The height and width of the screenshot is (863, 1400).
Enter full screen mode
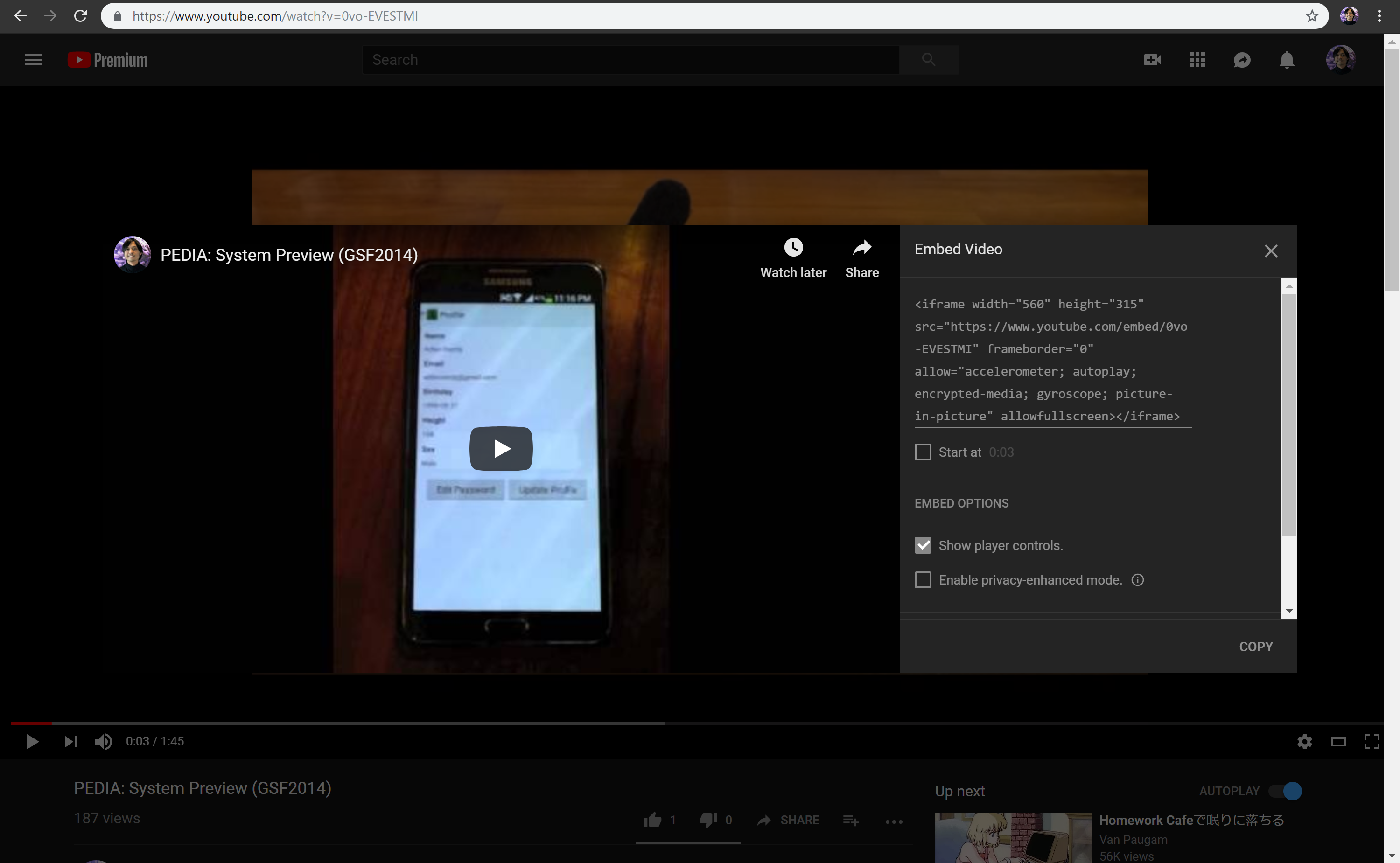pyautogui.click(x=1372, y=741)
